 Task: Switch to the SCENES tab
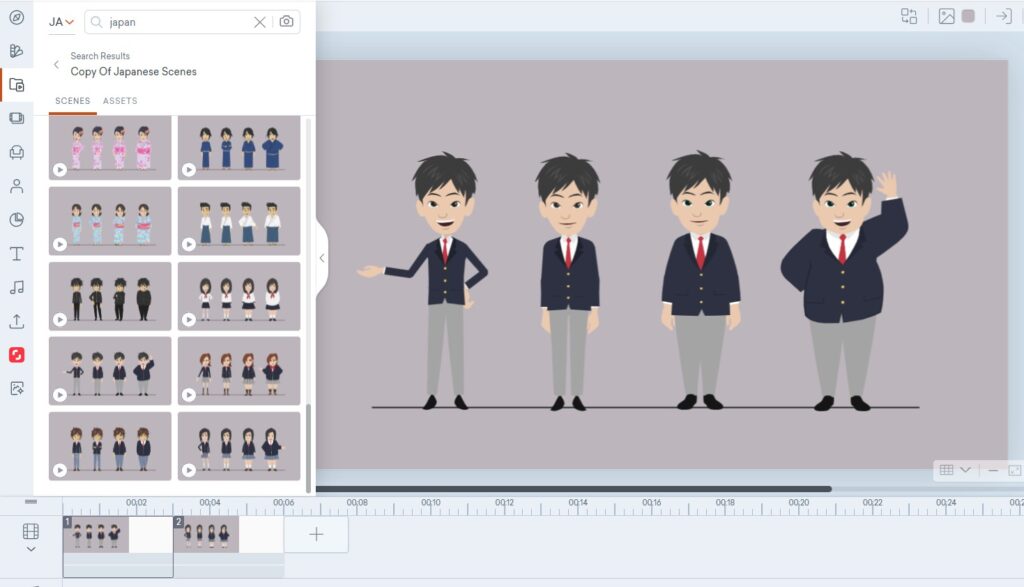[72, 101]
